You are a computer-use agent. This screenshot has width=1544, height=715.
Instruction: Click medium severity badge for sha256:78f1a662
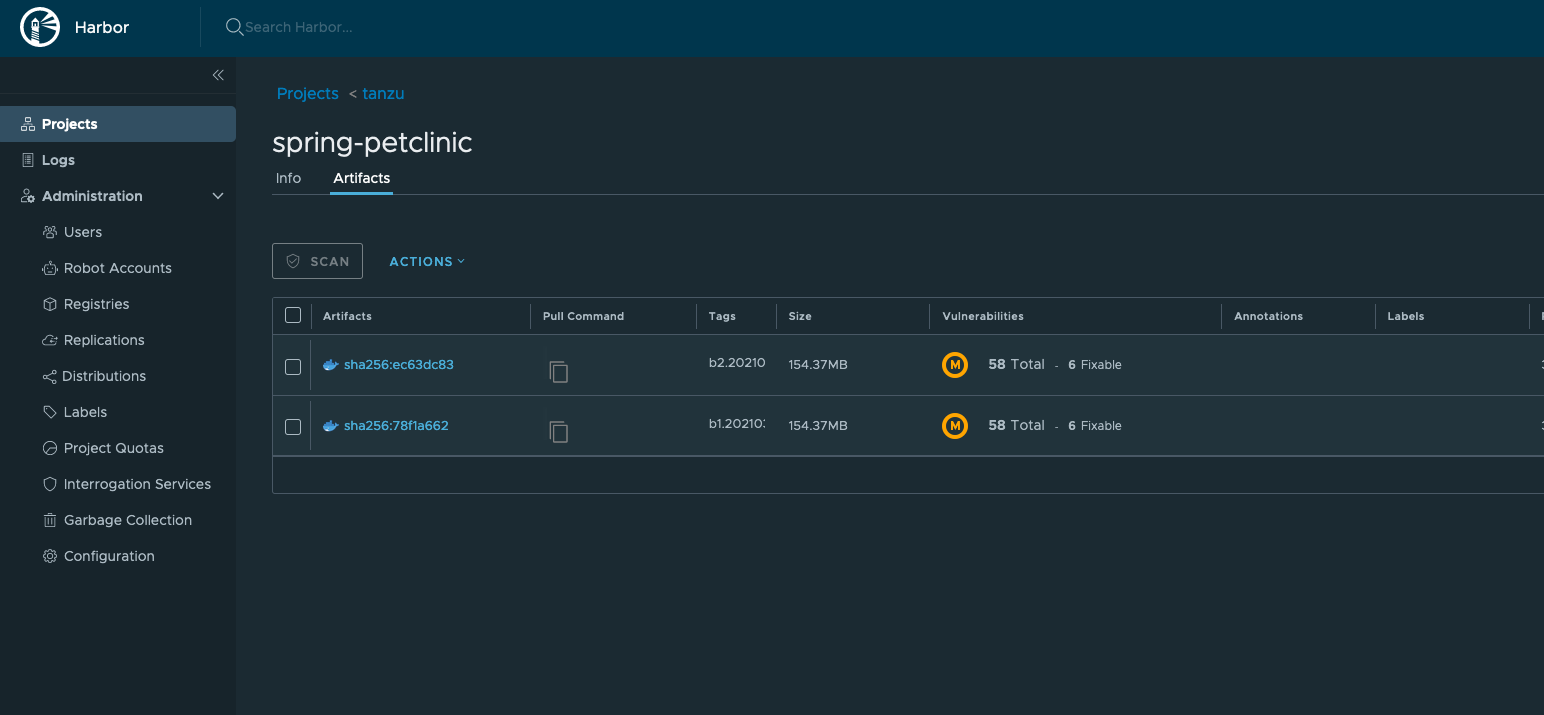click(955, 426)
